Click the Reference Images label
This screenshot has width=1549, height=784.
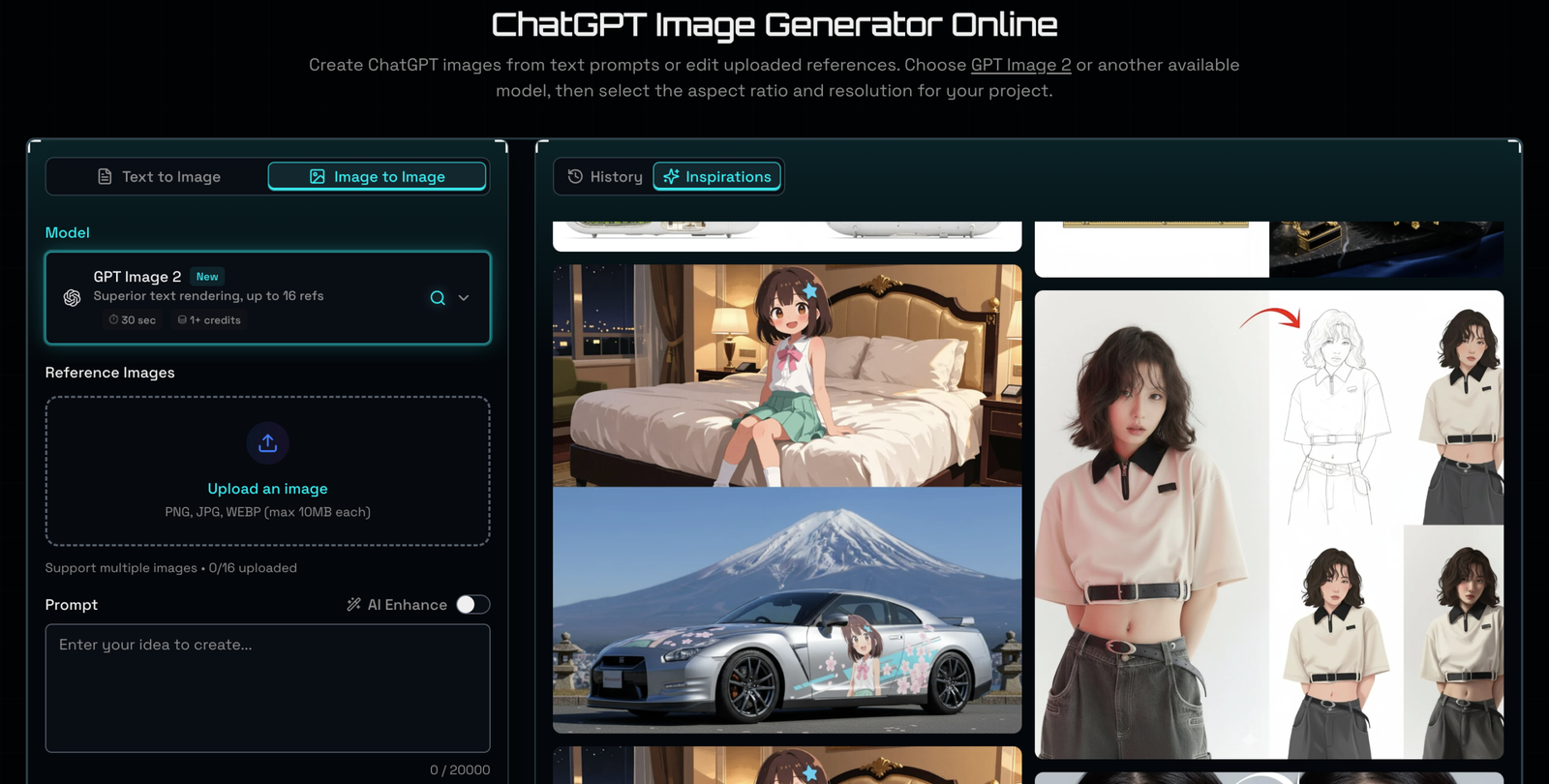110,373
